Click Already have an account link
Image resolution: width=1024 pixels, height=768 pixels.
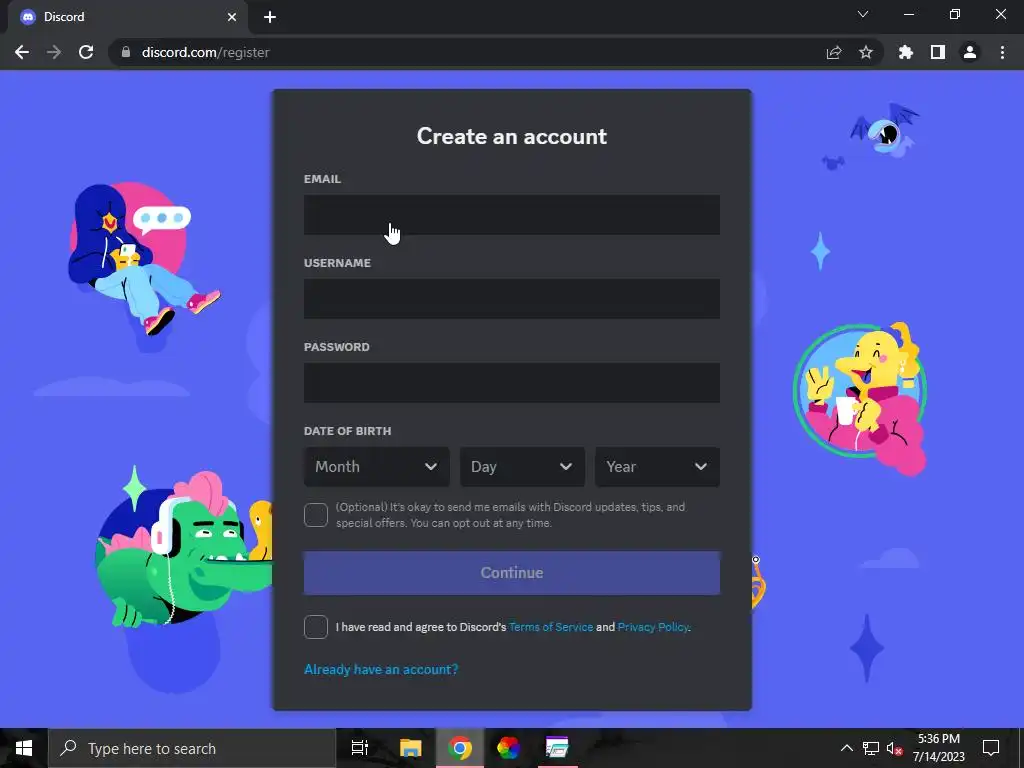point(381,669)
